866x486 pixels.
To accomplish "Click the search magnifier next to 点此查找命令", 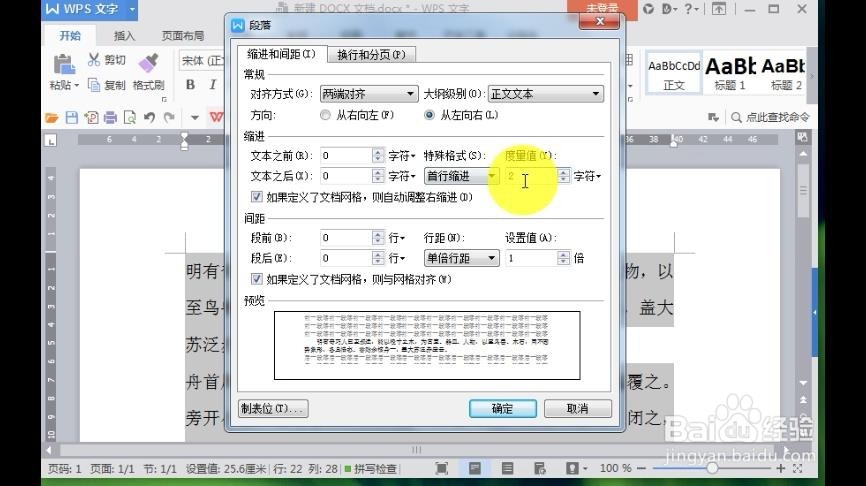I will (x=736, y=117).
